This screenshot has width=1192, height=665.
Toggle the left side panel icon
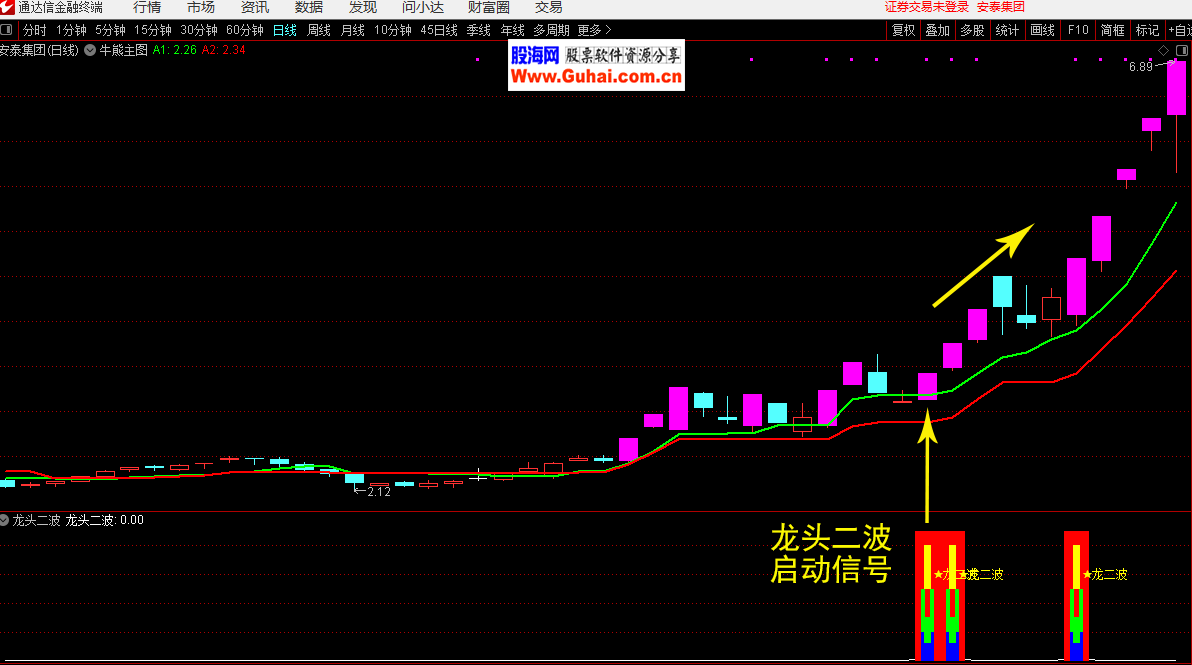click(x=8, y=30)
